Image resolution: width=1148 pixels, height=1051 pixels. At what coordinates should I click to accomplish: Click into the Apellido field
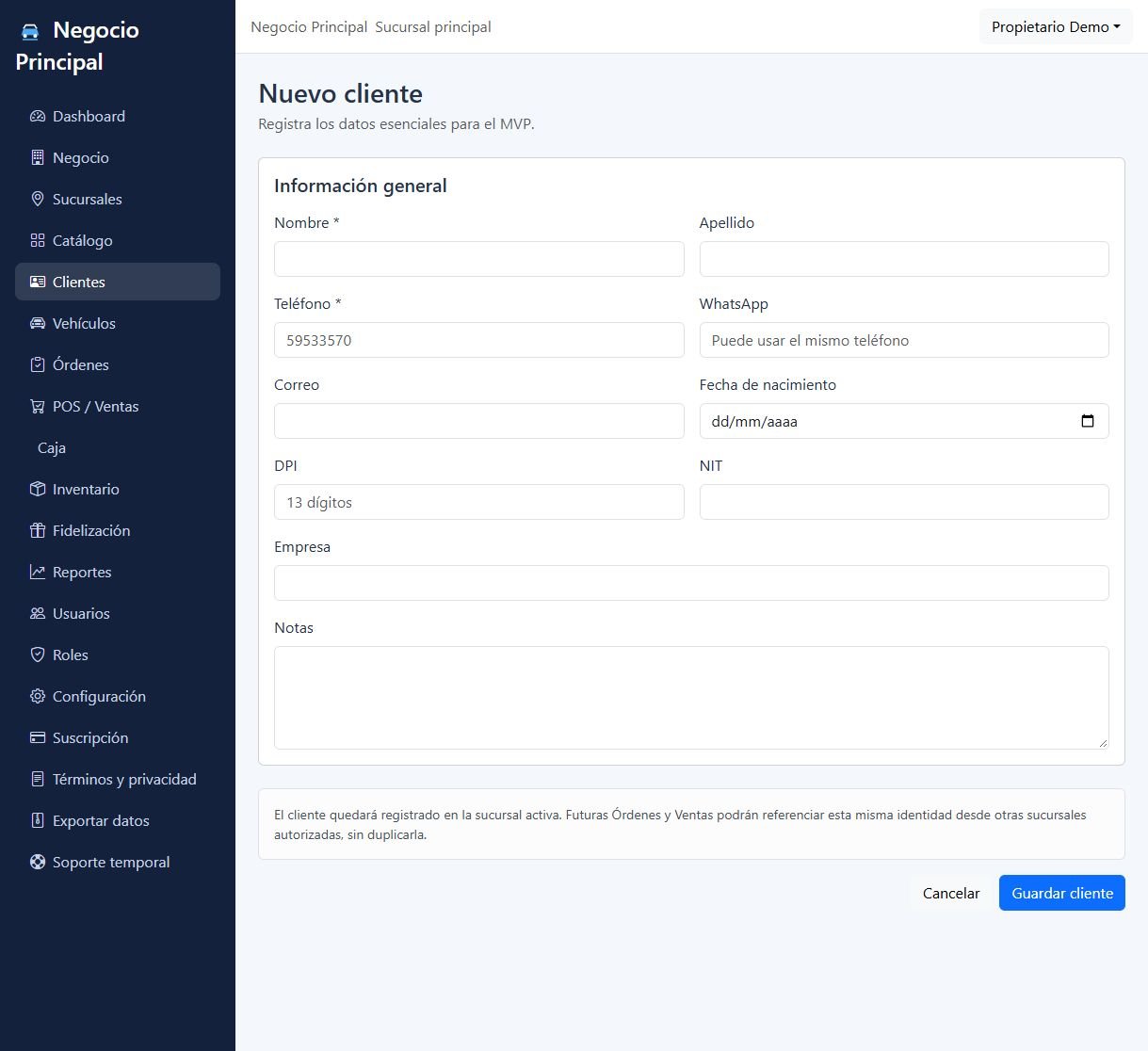coord(904,259)
